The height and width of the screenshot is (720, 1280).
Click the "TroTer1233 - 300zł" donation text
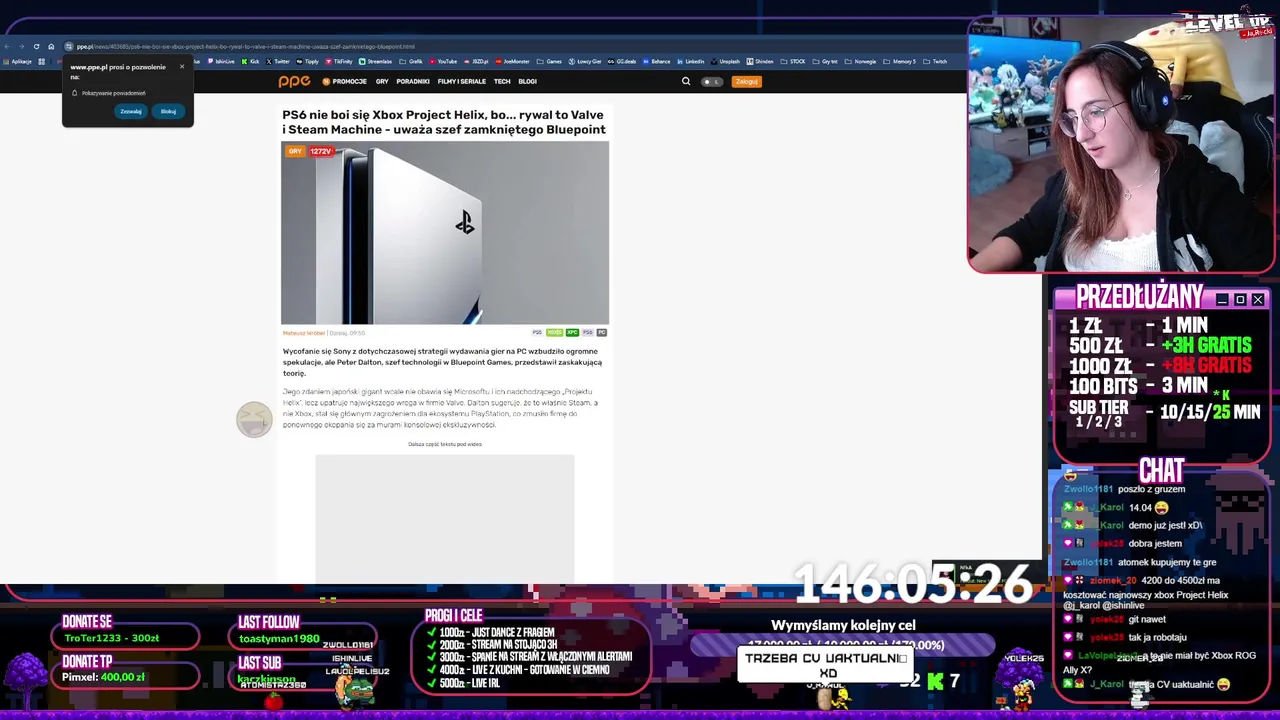(112, 638)
